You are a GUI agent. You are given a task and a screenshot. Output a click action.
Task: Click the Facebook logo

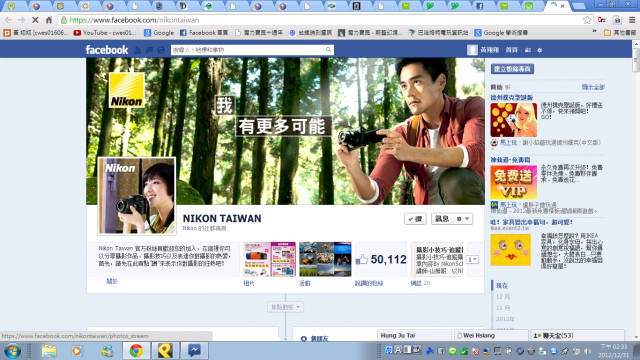pos(107,50)
